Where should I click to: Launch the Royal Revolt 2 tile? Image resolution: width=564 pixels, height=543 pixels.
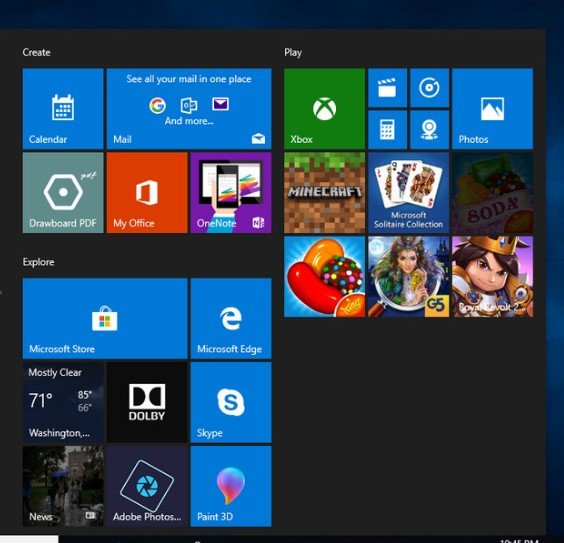tap(492, 277)
